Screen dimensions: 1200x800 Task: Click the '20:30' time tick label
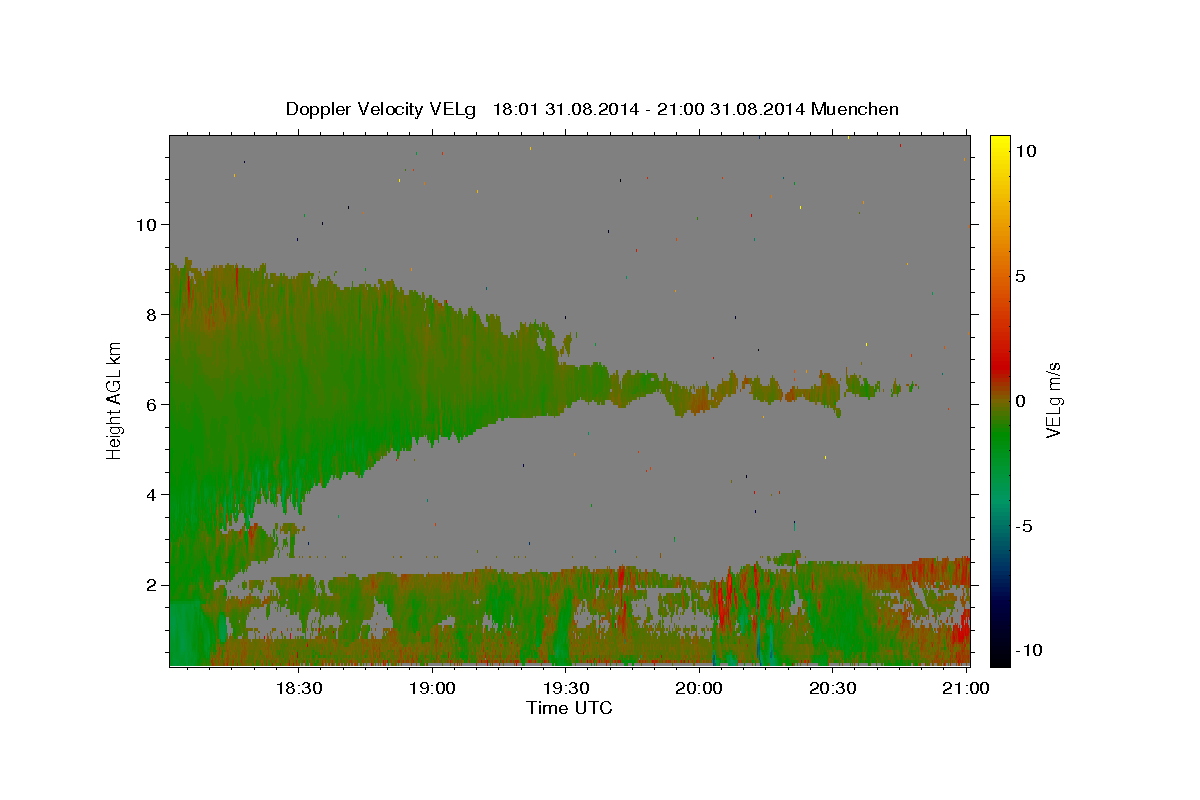(832, 688)
